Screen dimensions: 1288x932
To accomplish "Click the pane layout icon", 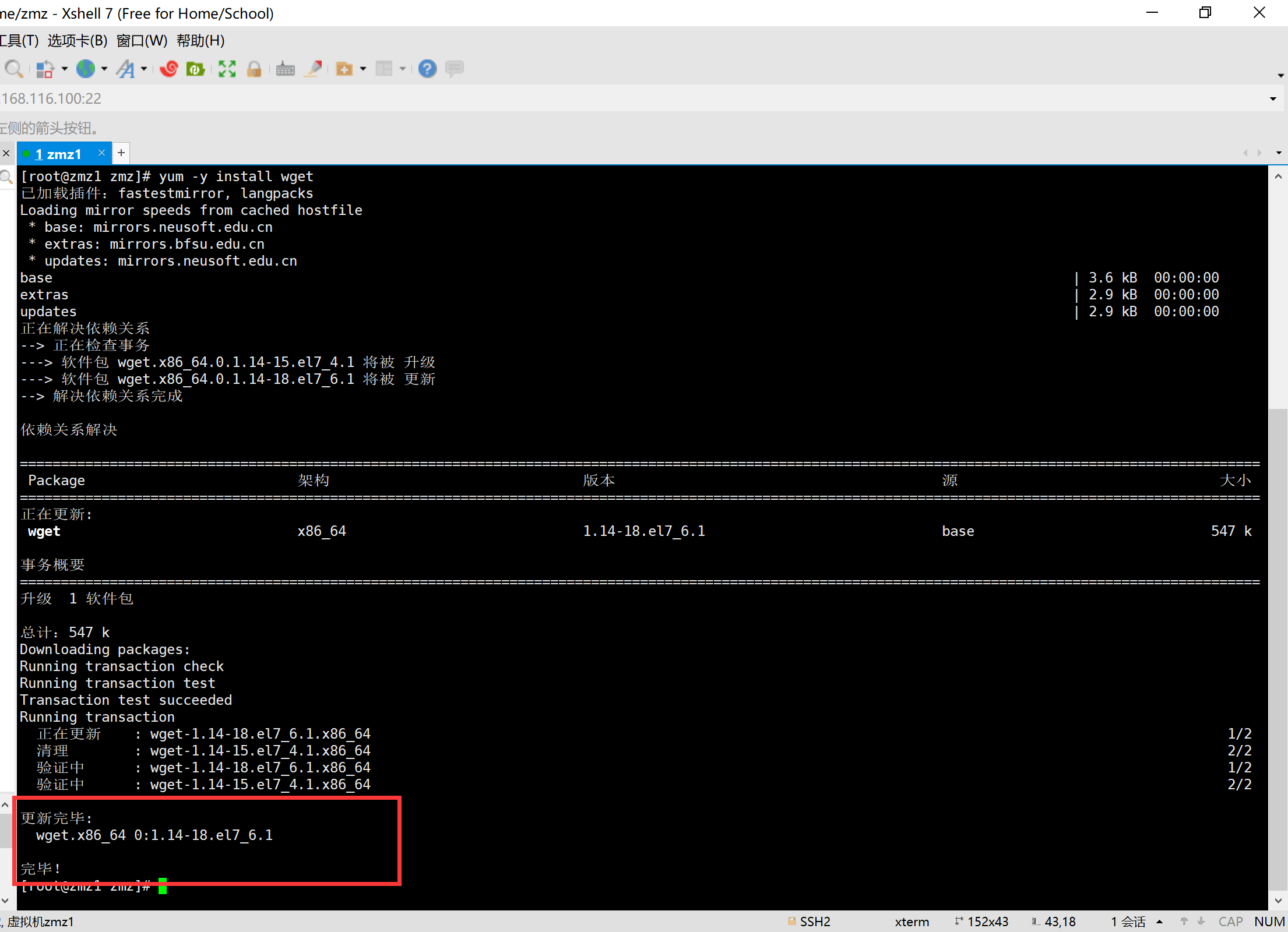I will [x=384, y=69].
